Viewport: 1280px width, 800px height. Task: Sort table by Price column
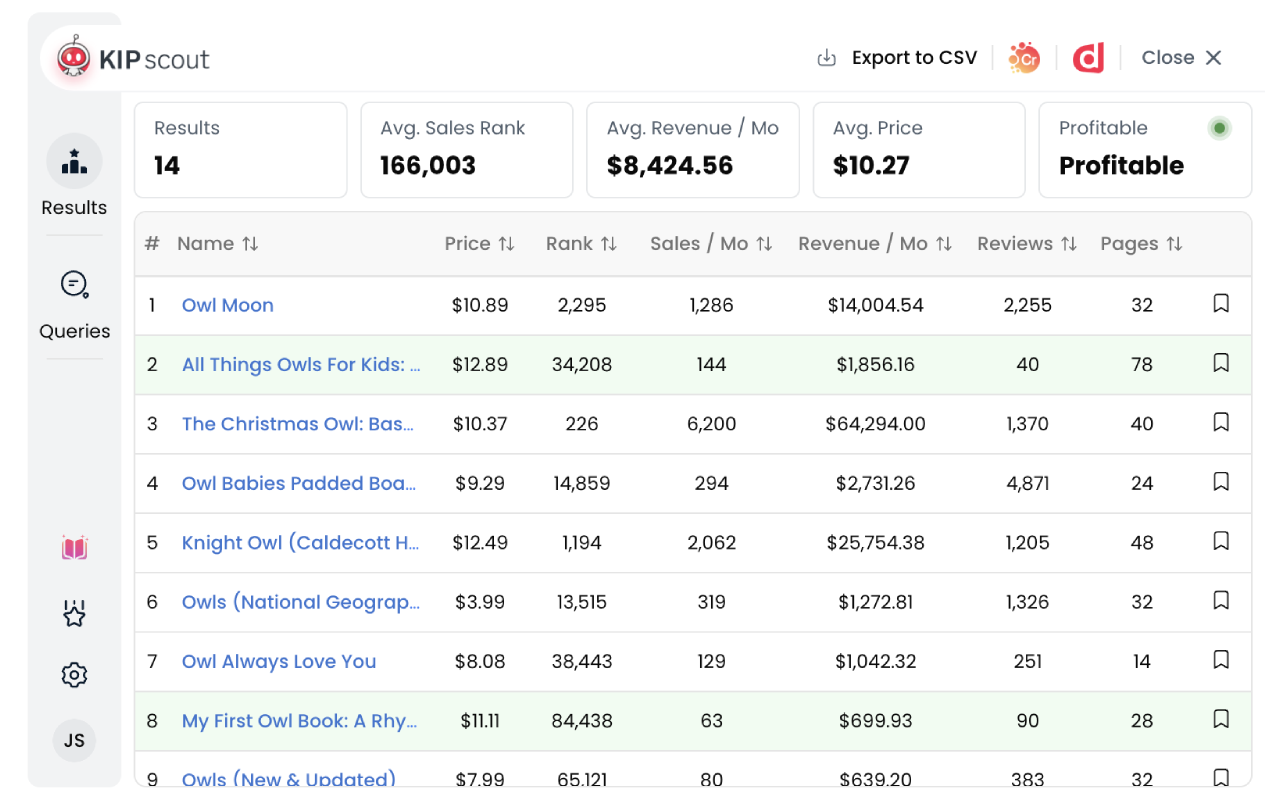(x=480, y=244)
